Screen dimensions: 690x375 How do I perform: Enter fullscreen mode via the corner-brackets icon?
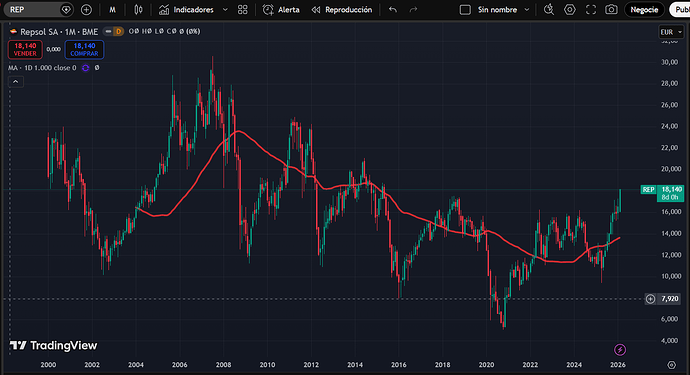pos(591,10)
